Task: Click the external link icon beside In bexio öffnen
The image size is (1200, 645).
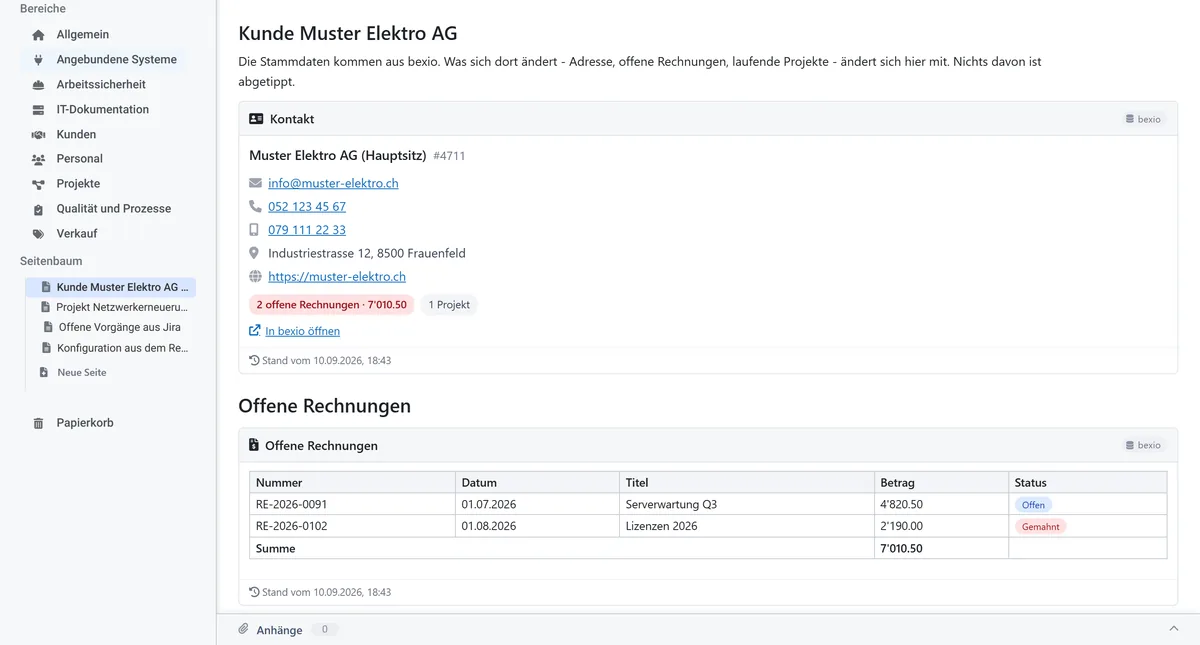Action: tap(255, 331)
